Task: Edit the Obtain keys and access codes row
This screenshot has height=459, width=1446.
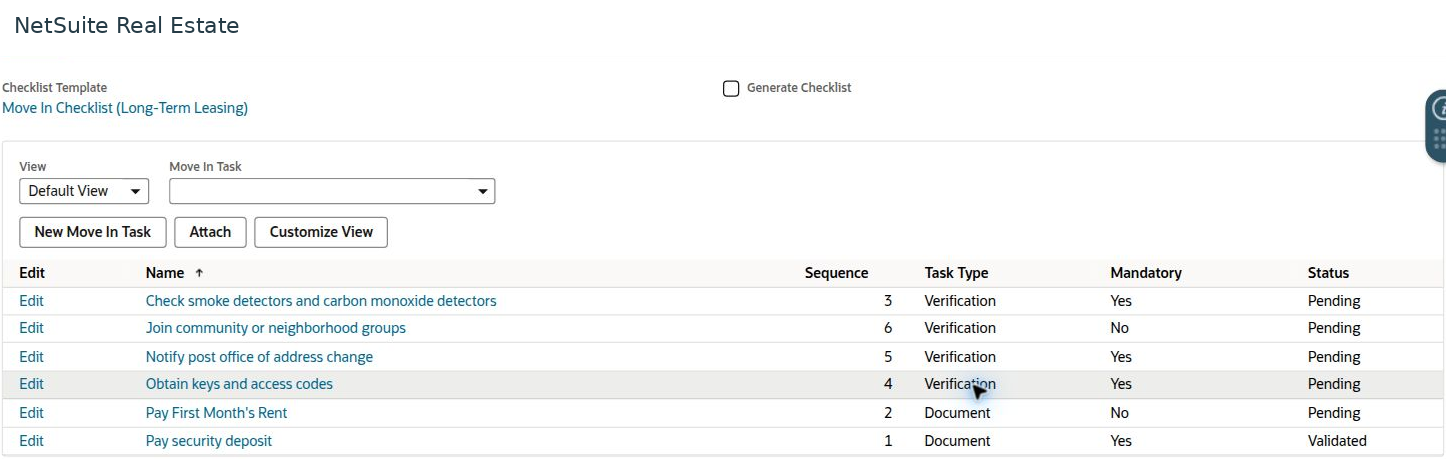Action: 31,384
